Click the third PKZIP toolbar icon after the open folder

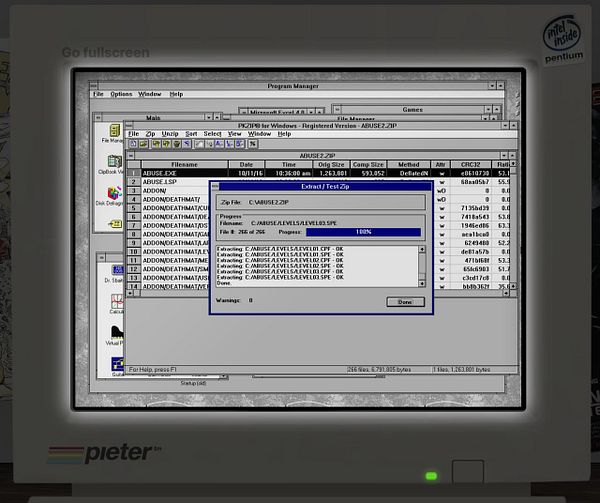(x=156, y=144)
